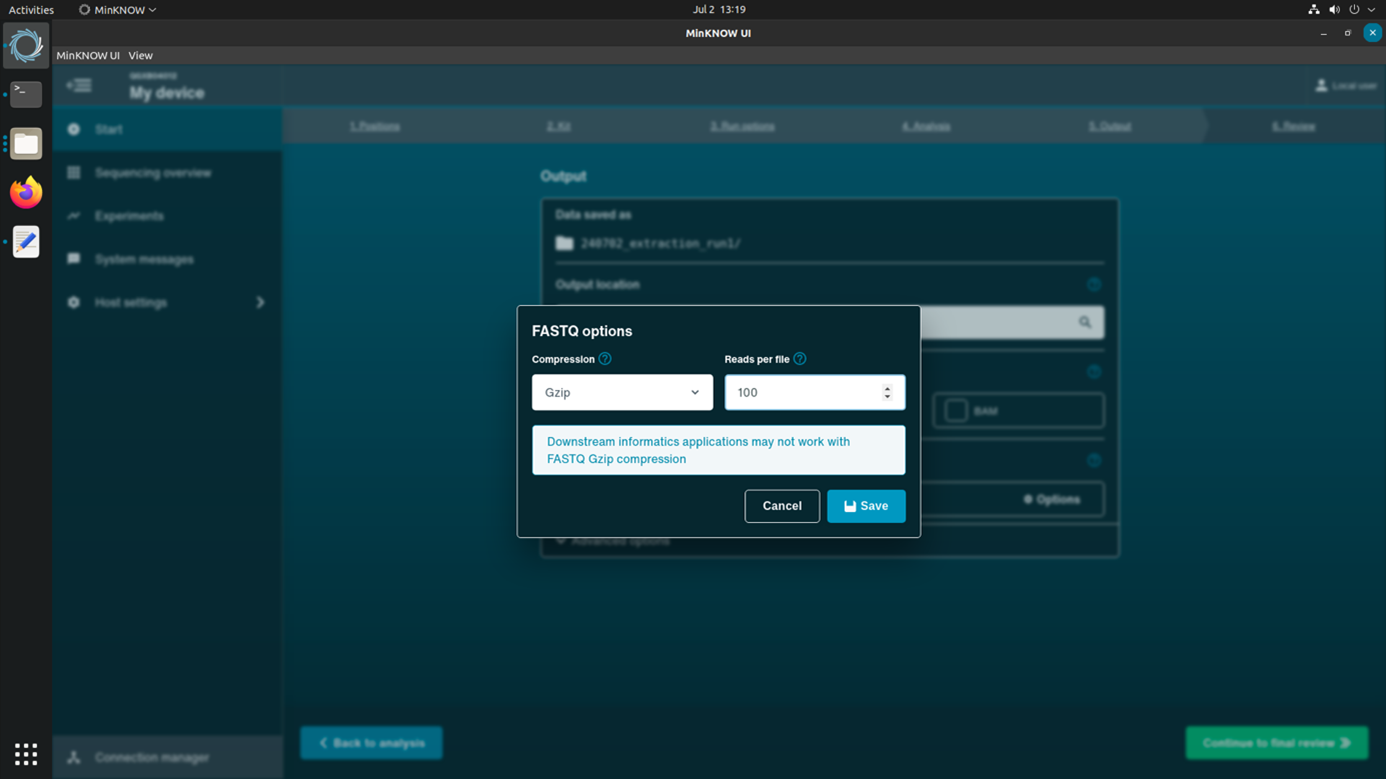Click the Reads per file stepper arrows
This screenshot has height=779, width=1386.
click(887, 393)
